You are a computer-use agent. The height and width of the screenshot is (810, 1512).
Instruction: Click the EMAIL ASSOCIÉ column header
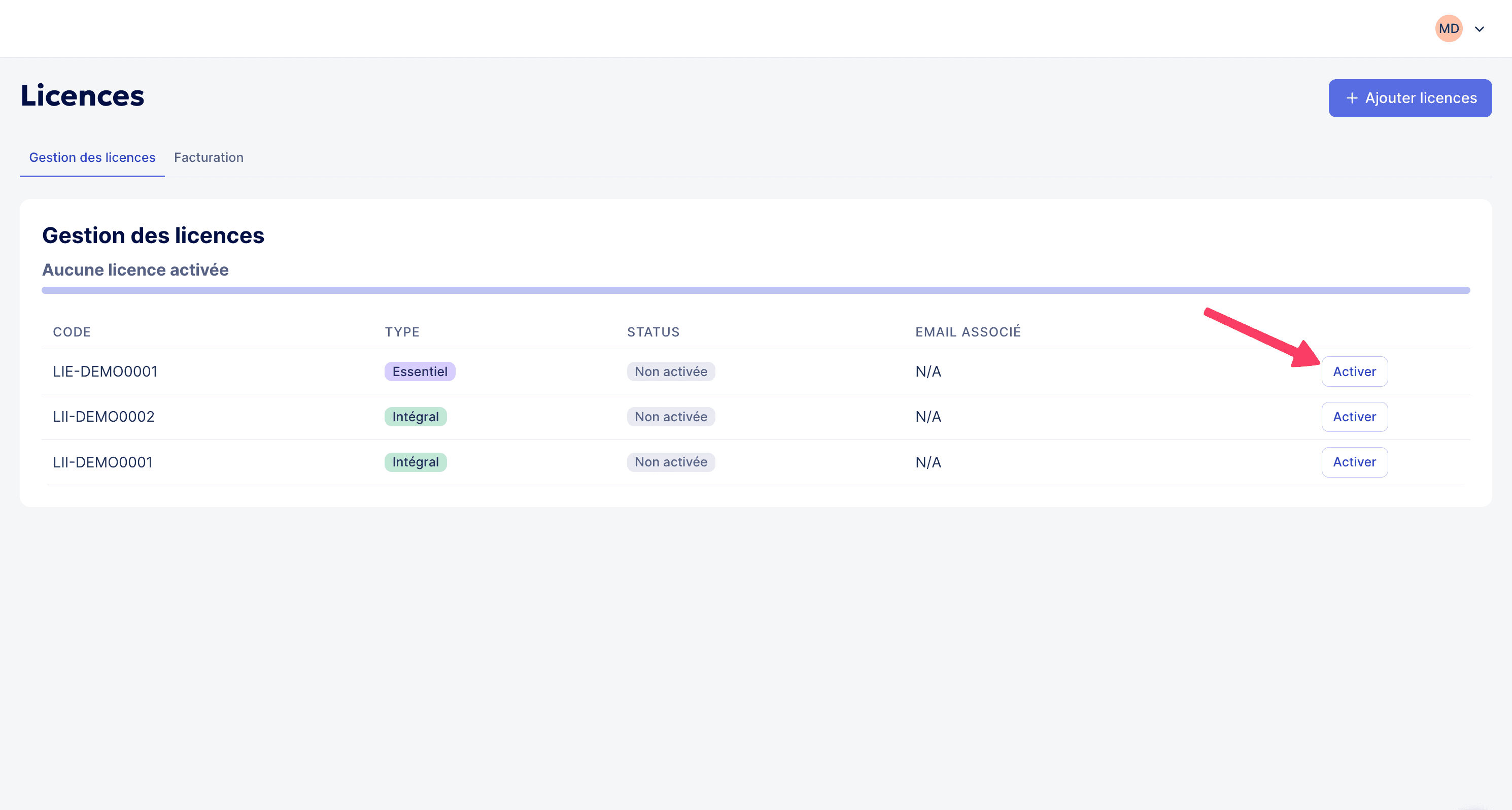[x=968, y=331]
